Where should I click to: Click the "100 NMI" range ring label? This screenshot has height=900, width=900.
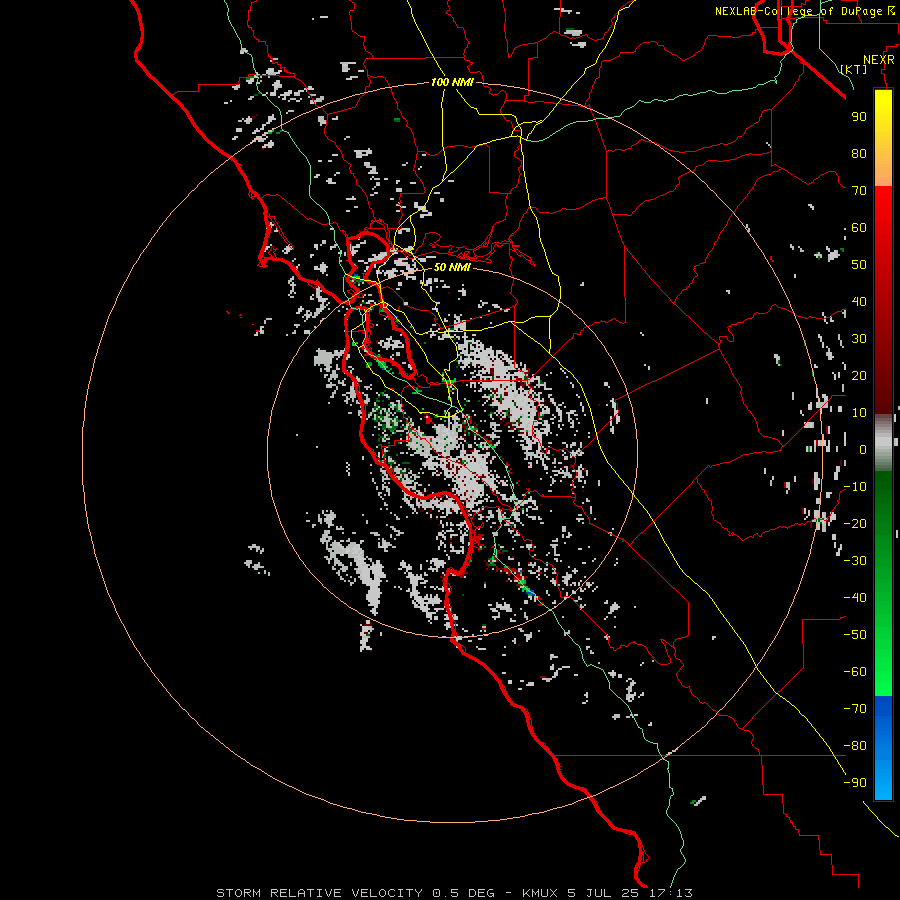pos(452,82)
